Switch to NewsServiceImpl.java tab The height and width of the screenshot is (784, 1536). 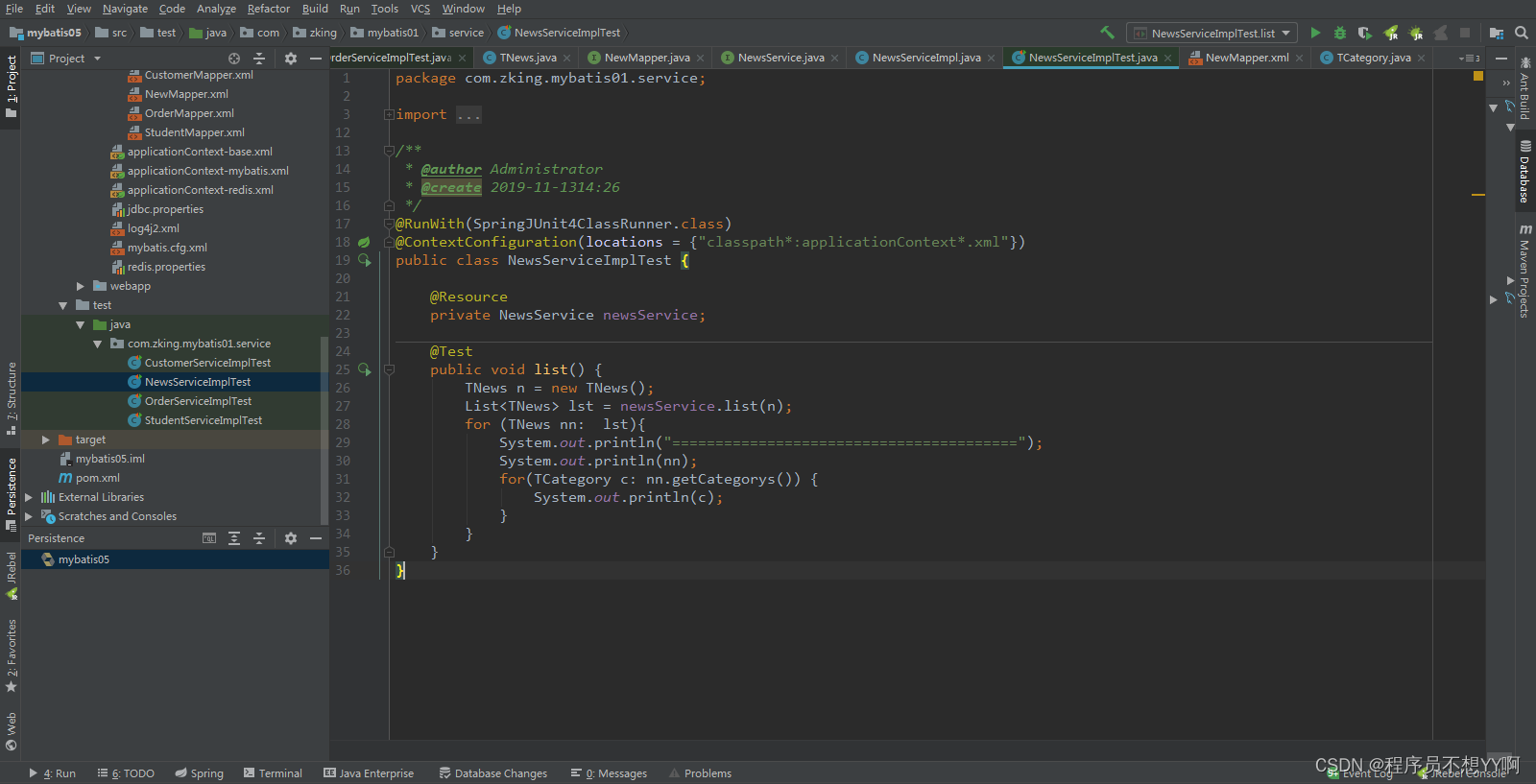point(926,58)
